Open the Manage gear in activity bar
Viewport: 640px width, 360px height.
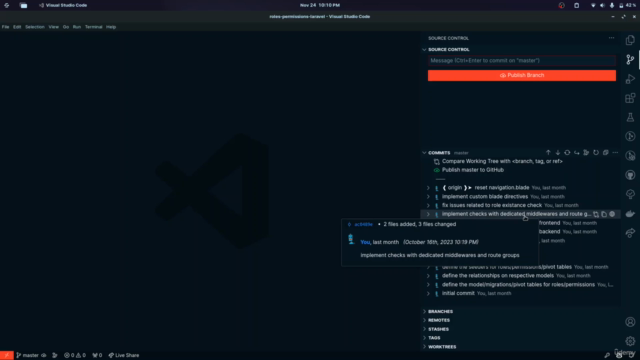tap(630, 341)
